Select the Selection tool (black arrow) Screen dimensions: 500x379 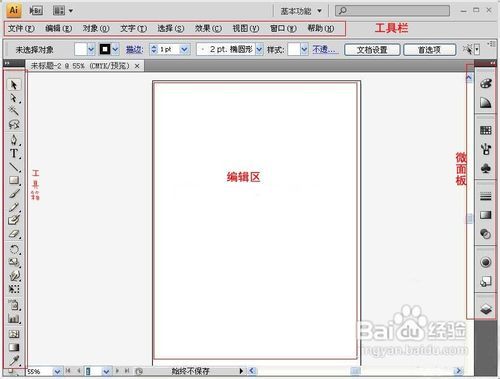tap(14, 85)
